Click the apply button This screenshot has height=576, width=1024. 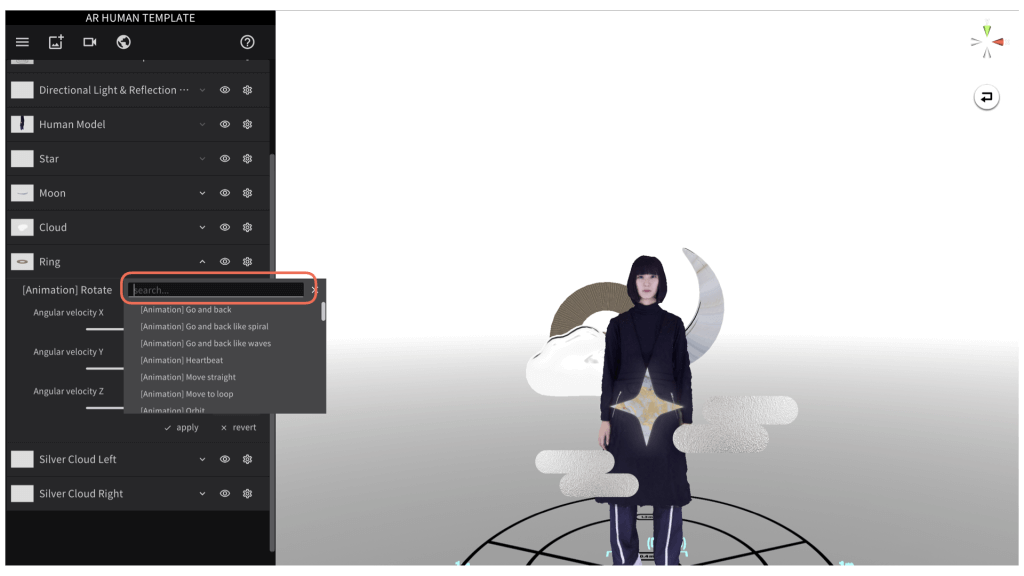(x=180, y=427)
